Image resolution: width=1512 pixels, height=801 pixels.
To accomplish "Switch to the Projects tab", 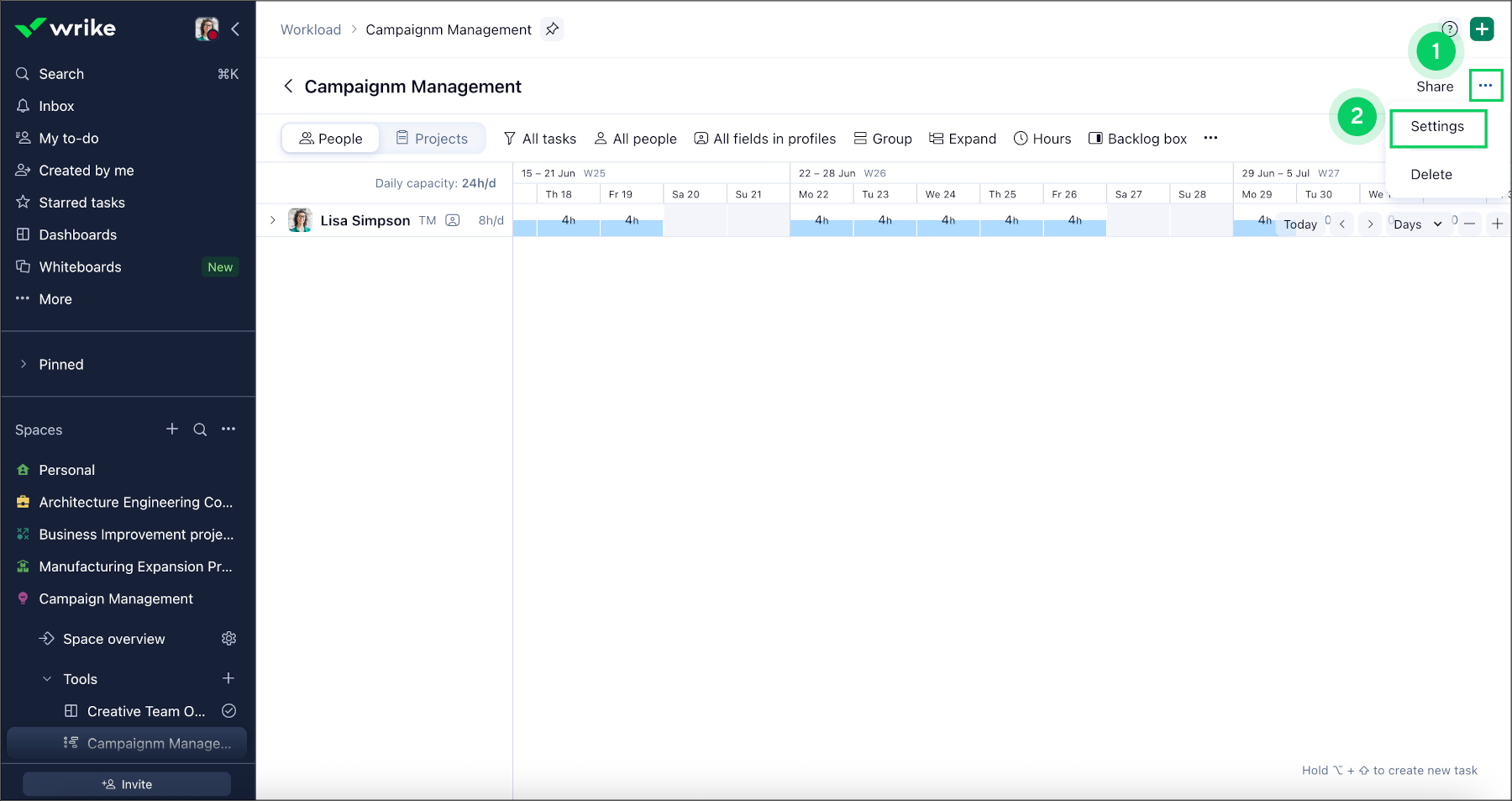I will point(432,139).
